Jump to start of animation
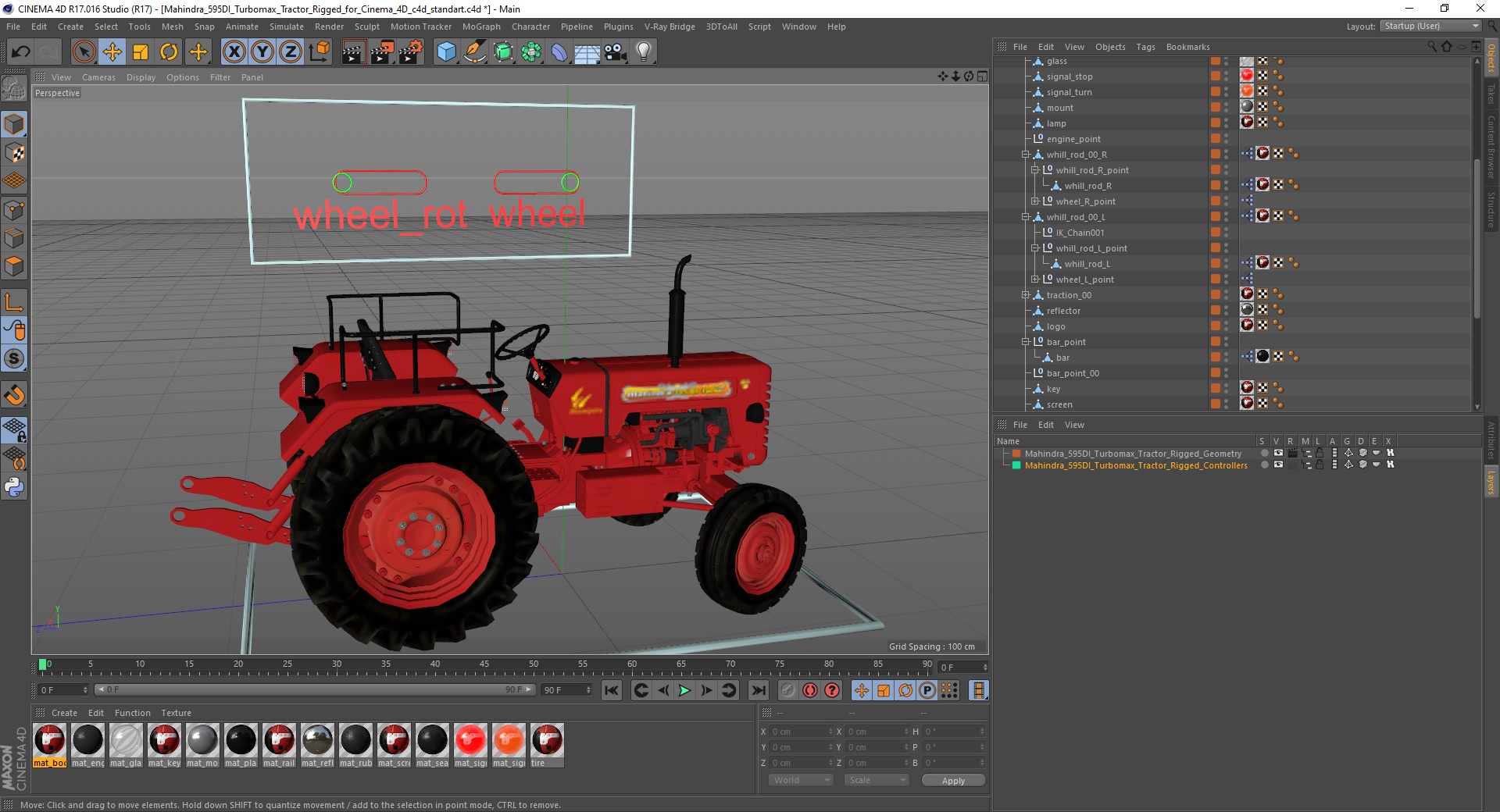Screen dimensions: 1500x812 612,690
